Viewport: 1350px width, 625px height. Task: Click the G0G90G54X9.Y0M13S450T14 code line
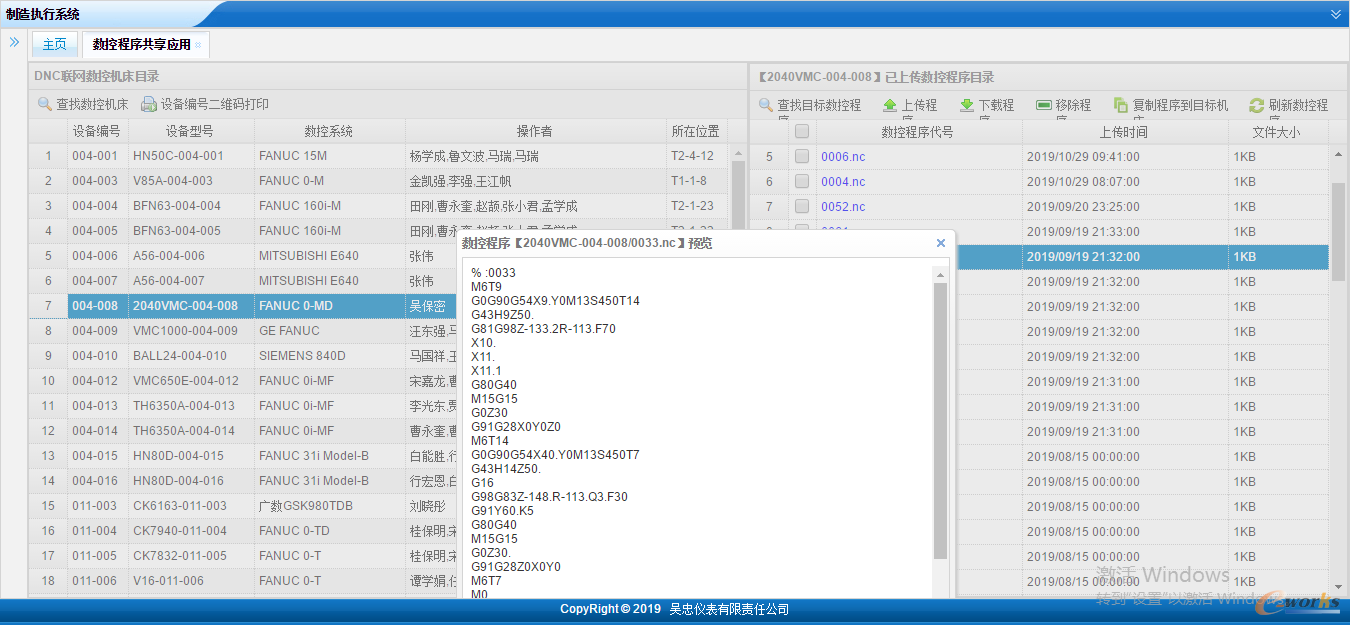click(555, 301)
